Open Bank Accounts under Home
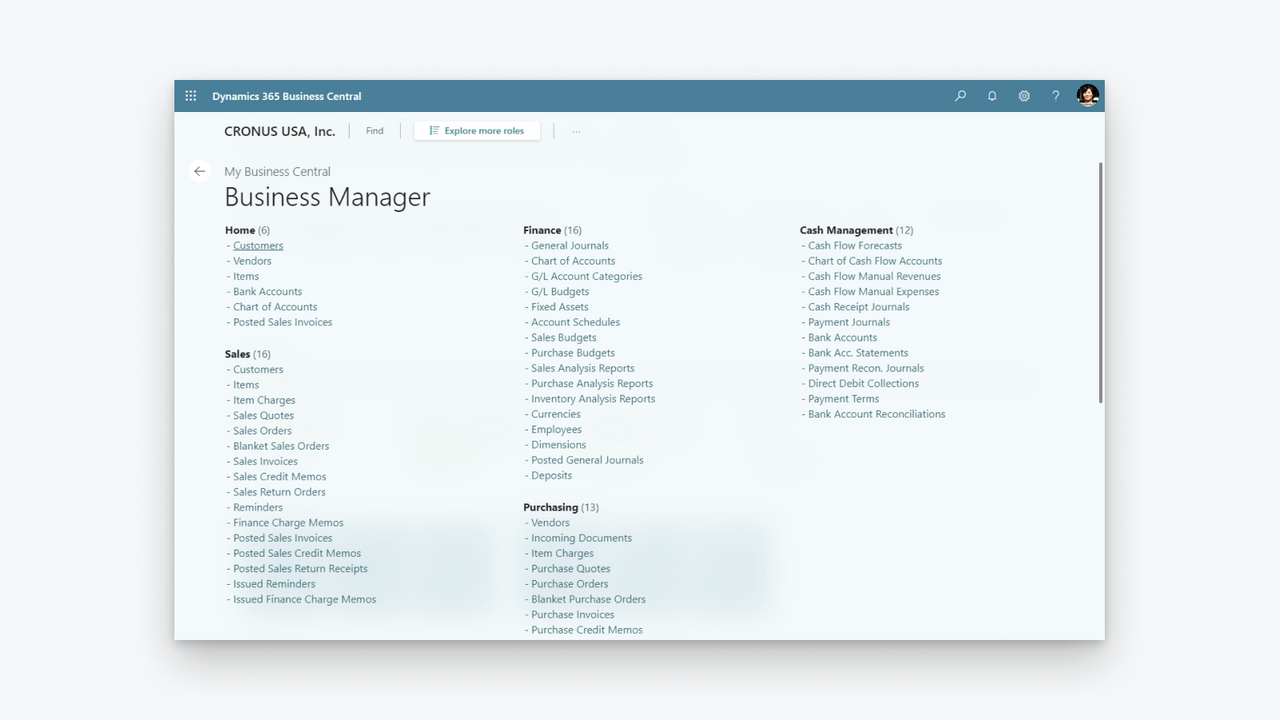The width and height of the screenshot is (1280, 720). (267, 292)
